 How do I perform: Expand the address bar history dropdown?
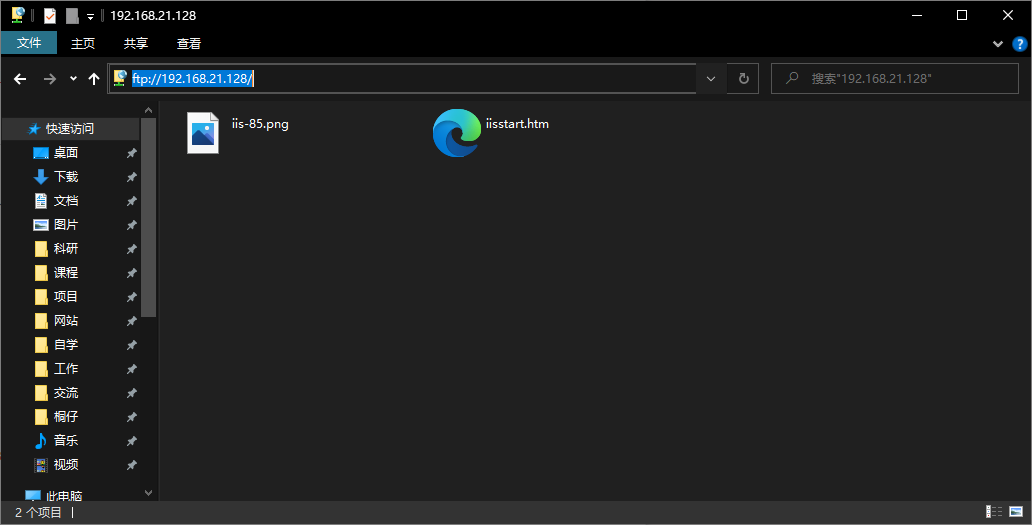(x=711, y=79)
